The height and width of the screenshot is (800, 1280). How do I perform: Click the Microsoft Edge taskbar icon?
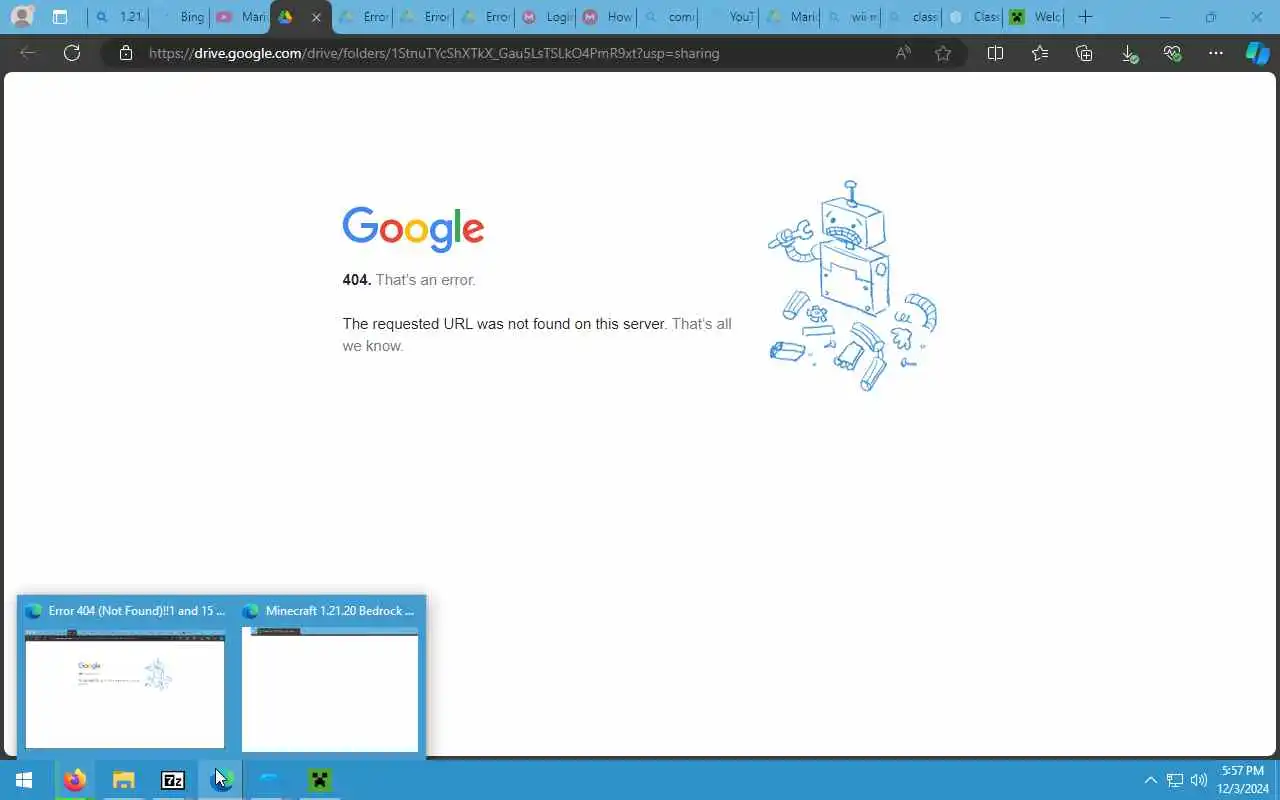click(x=221, y=780)
